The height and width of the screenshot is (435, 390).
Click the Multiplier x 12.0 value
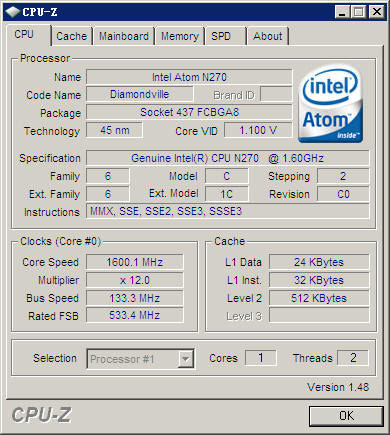click(135, 280)
